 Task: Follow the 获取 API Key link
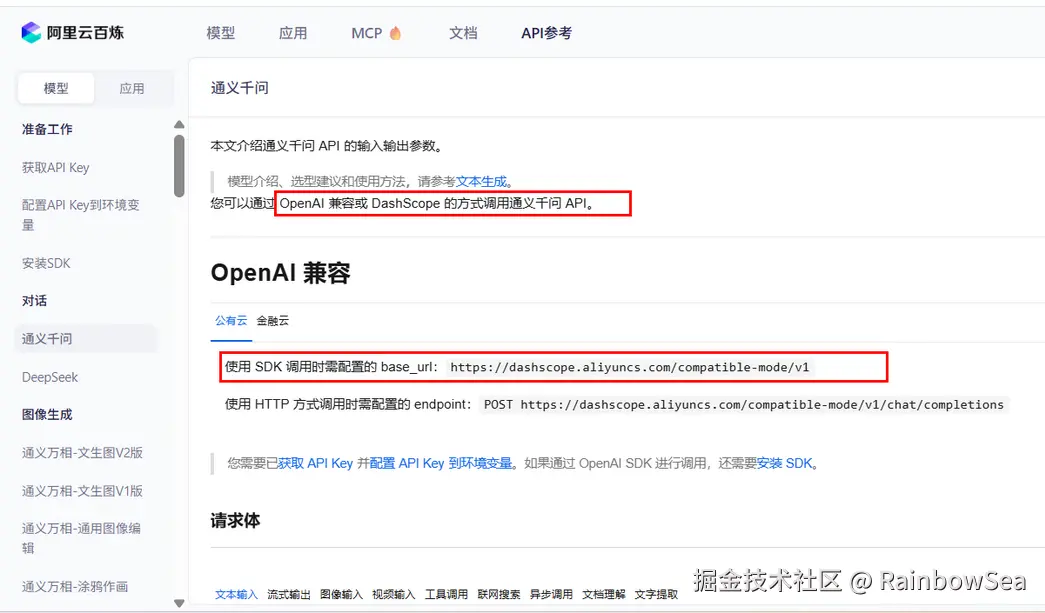(x=315, y=463)
